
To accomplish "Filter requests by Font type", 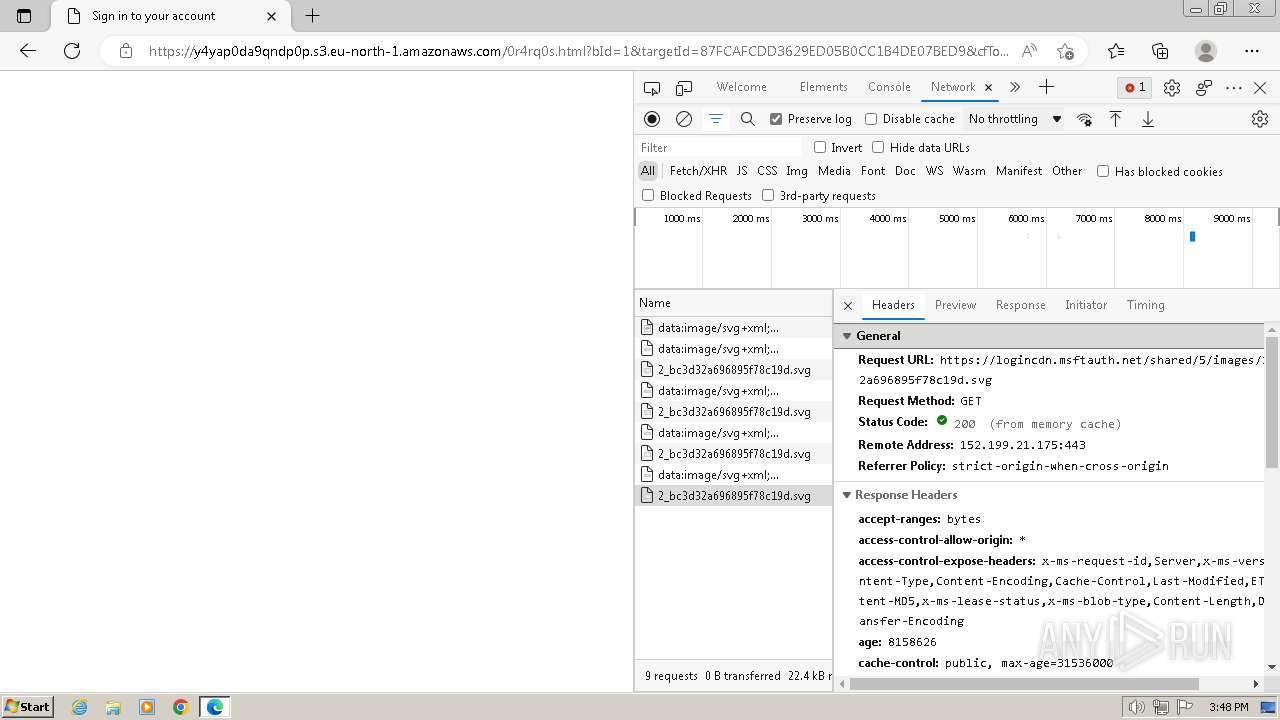I will tap(873, 171).
